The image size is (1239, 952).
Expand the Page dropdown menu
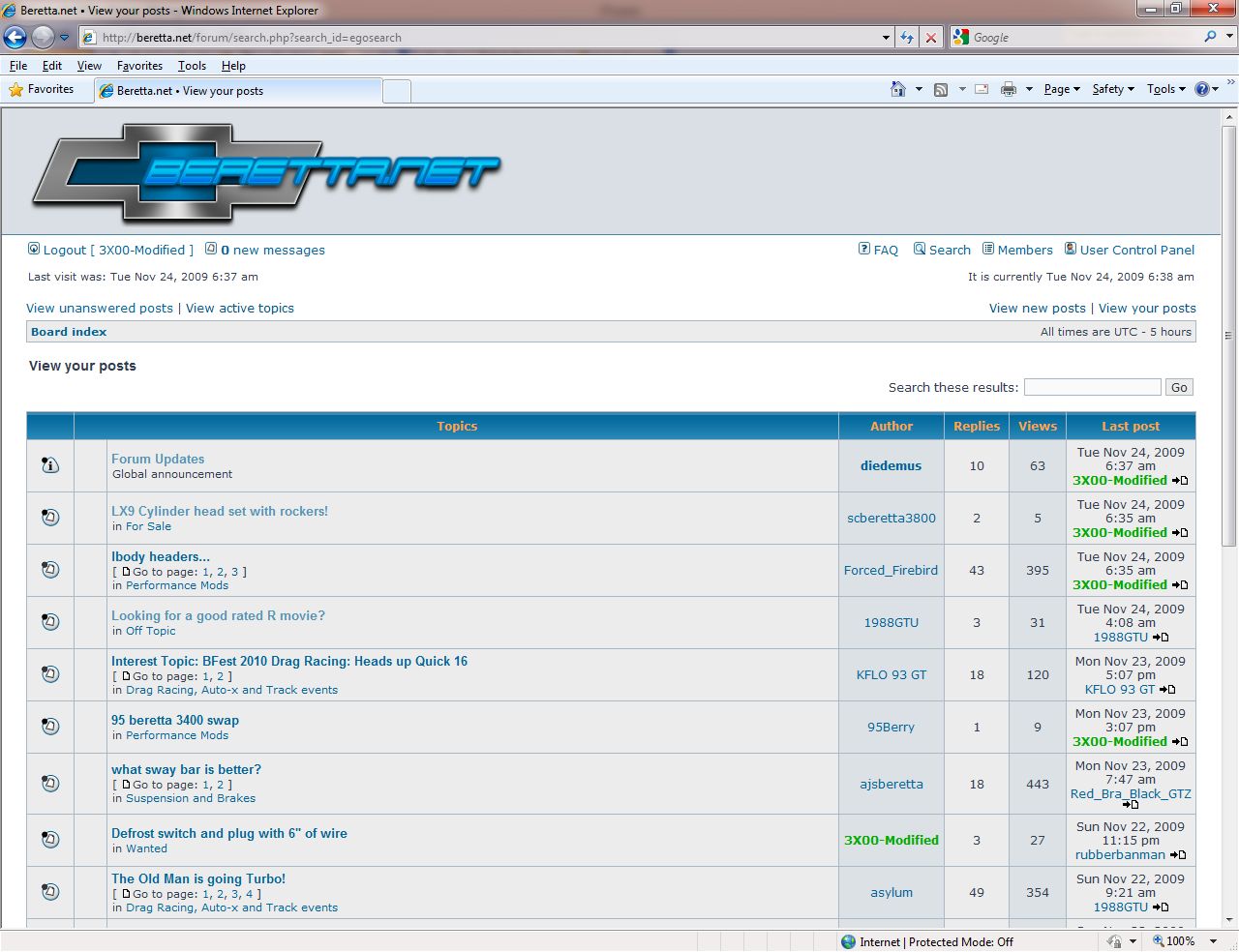pos(1062,89)
